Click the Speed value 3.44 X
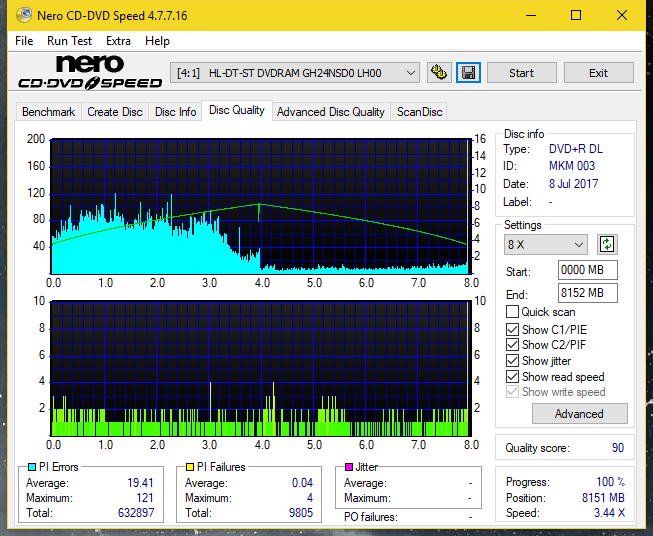653x536 pixels. (x=609, y=513)
